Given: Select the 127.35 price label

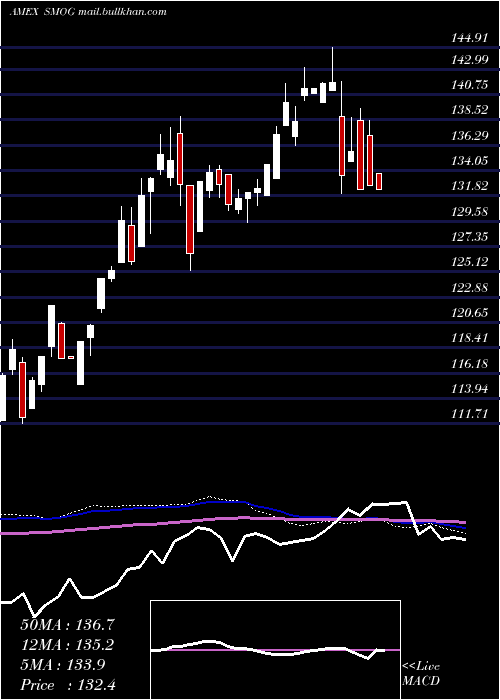Looking at the screenshot, I should coord(470,237).
